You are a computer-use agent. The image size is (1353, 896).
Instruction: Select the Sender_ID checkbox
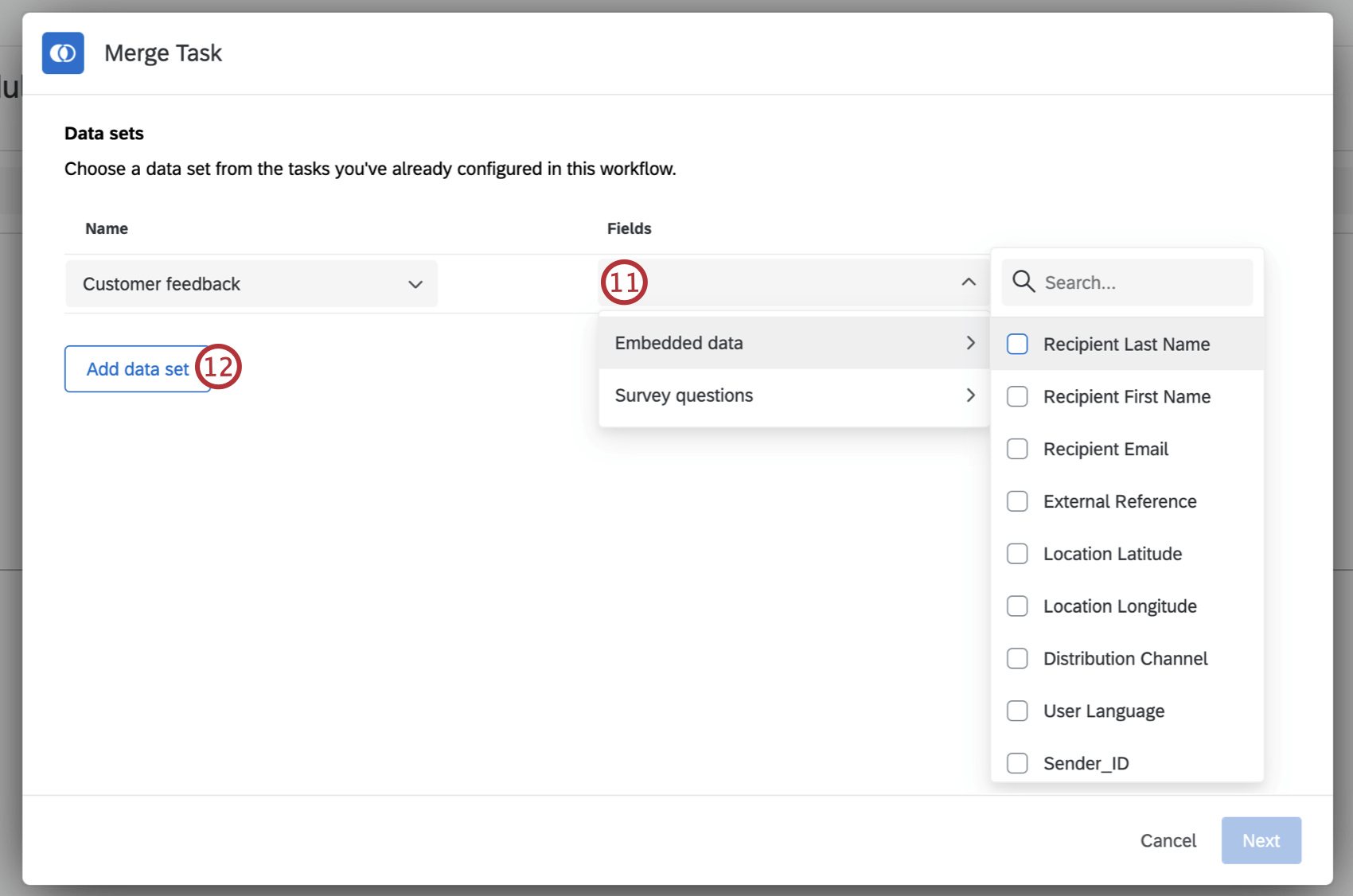[1017, 763]
